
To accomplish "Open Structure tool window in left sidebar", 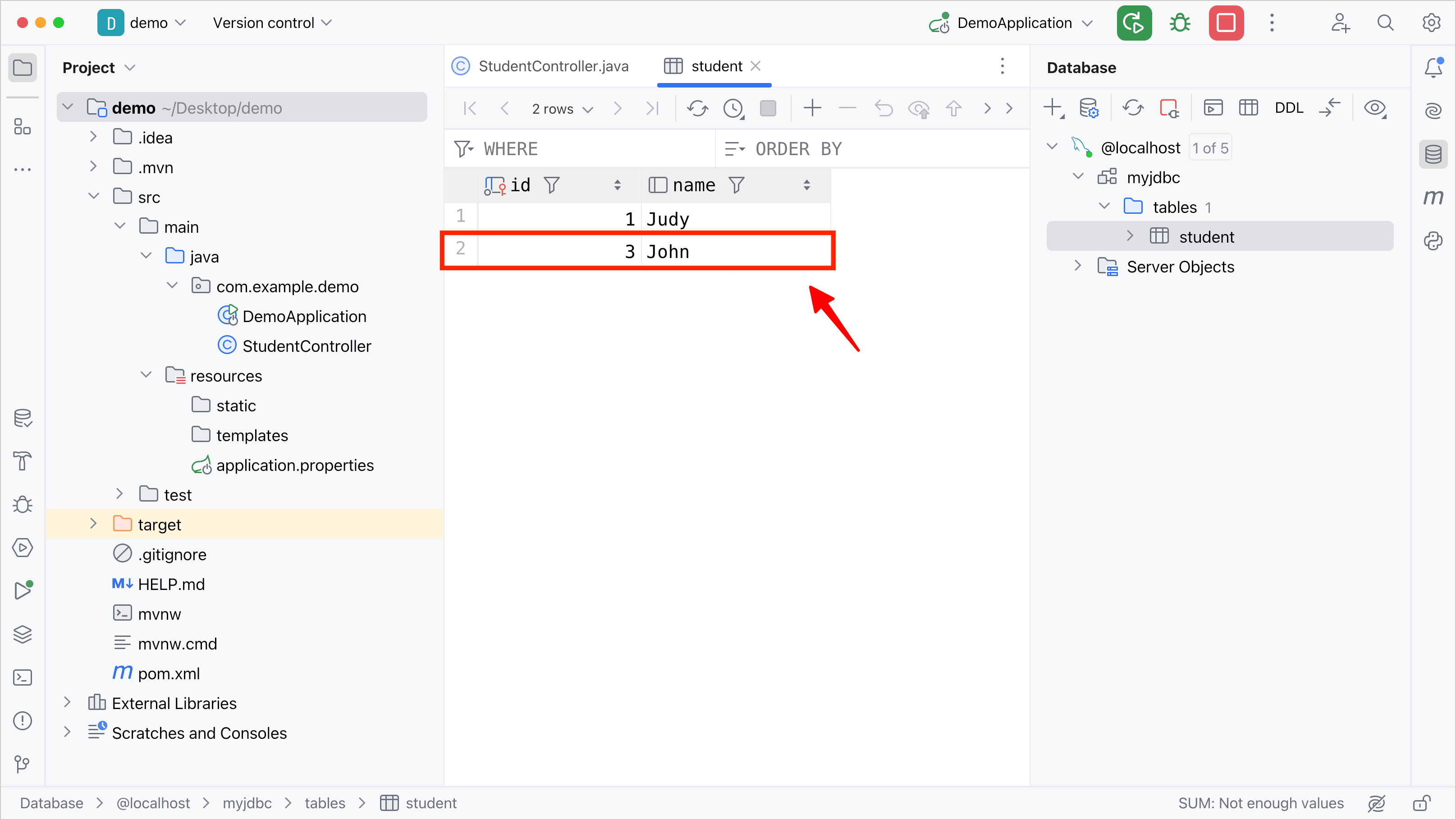I will coord(22,126).
